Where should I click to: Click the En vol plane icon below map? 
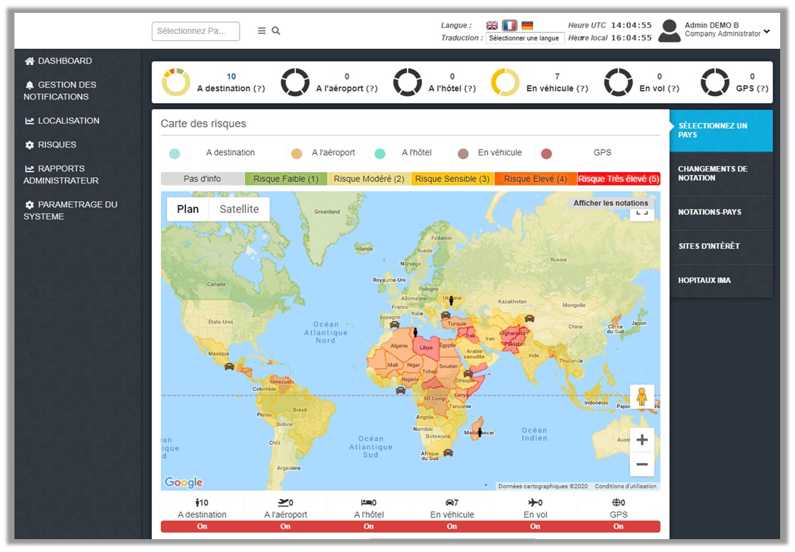pyautogui.click(x=532, y=502)
